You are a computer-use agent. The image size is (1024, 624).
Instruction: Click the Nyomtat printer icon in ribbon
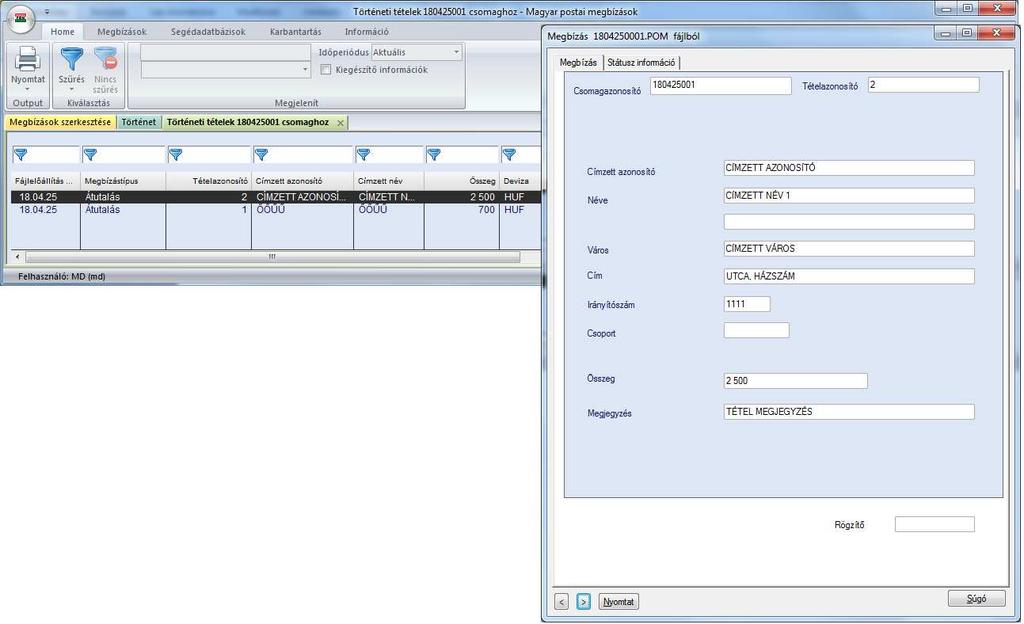tap(27, 59)
